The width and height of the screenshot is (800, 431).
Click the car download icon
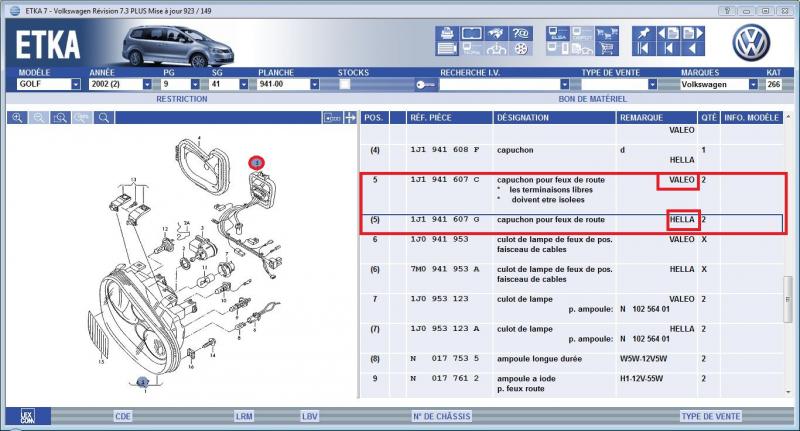pos(495,48)
